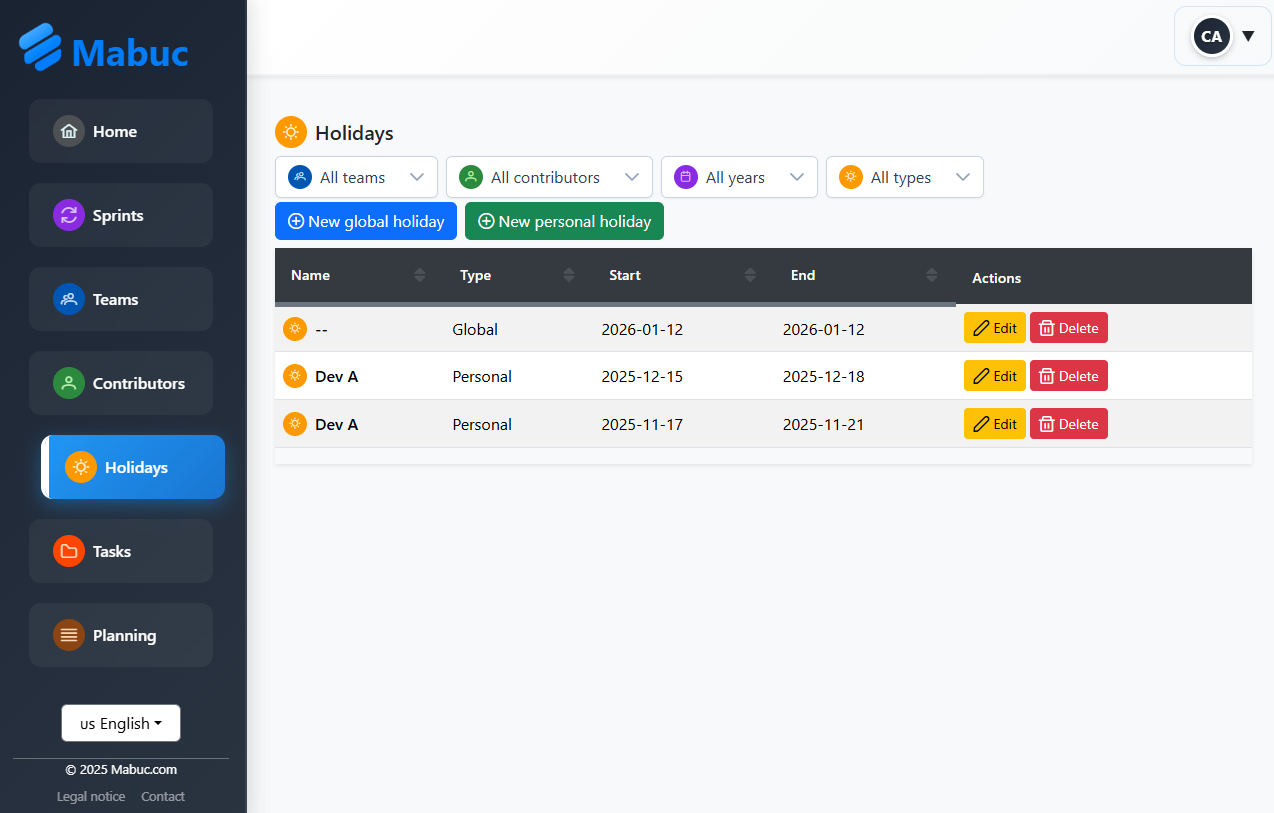Image resolution: width=1274 pixels, height=813 pixels.
Task: Click the sun icon beside the Global holiday row
Action: pyautogui.click(x=294, y=328)
